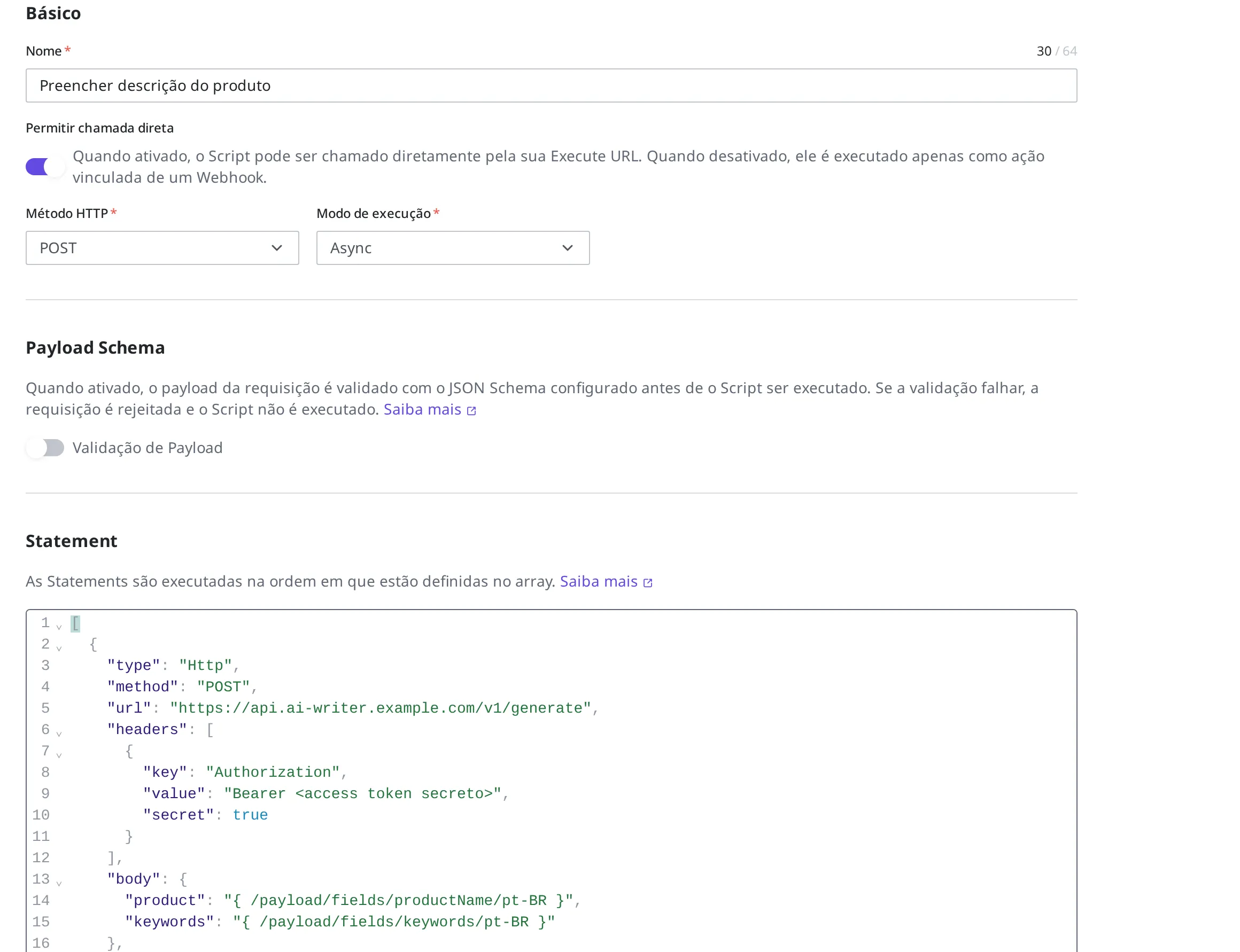
Task: Click the Async dropdown chevron
Action: click(567, 248)
